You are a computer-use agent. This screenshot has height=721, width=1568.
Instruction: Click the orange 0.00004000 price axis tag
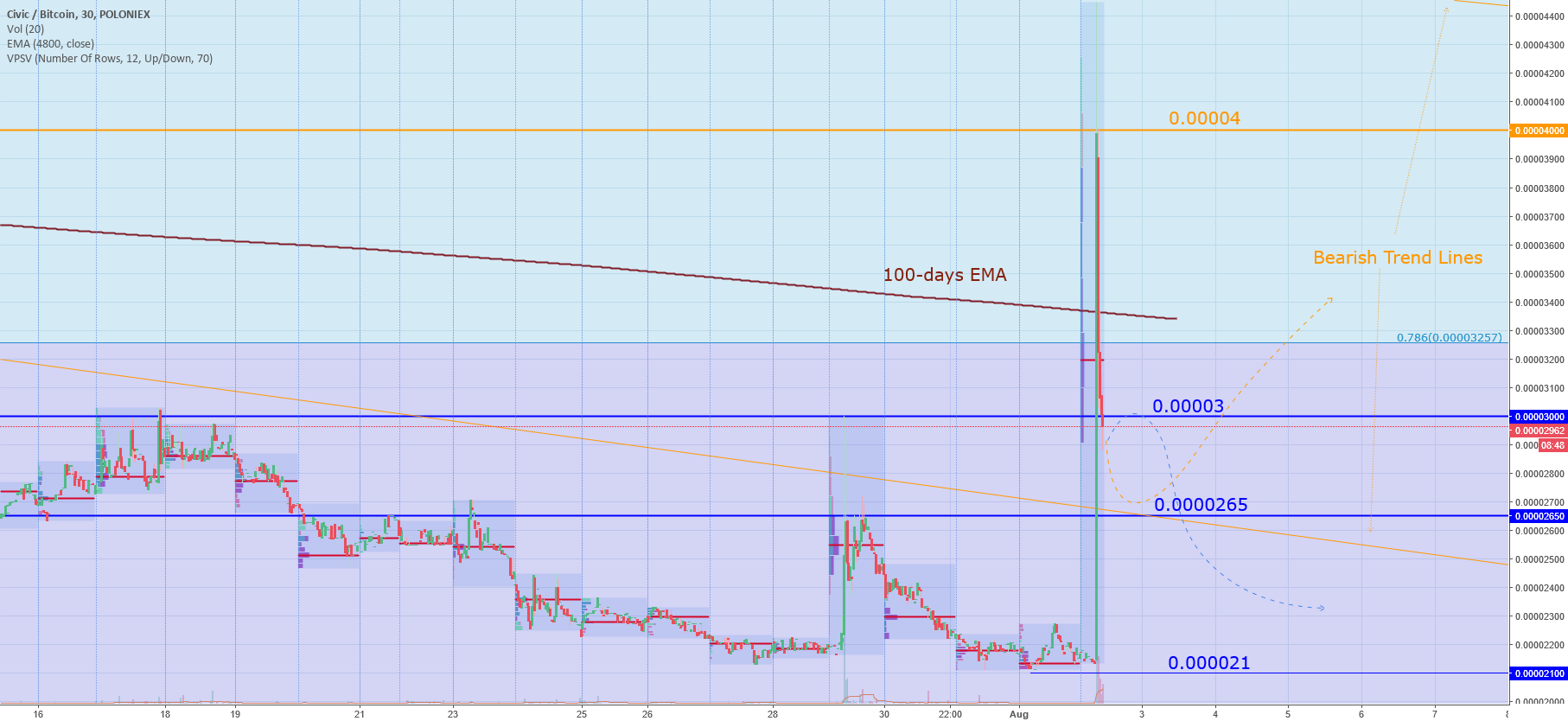point(1539,131)
